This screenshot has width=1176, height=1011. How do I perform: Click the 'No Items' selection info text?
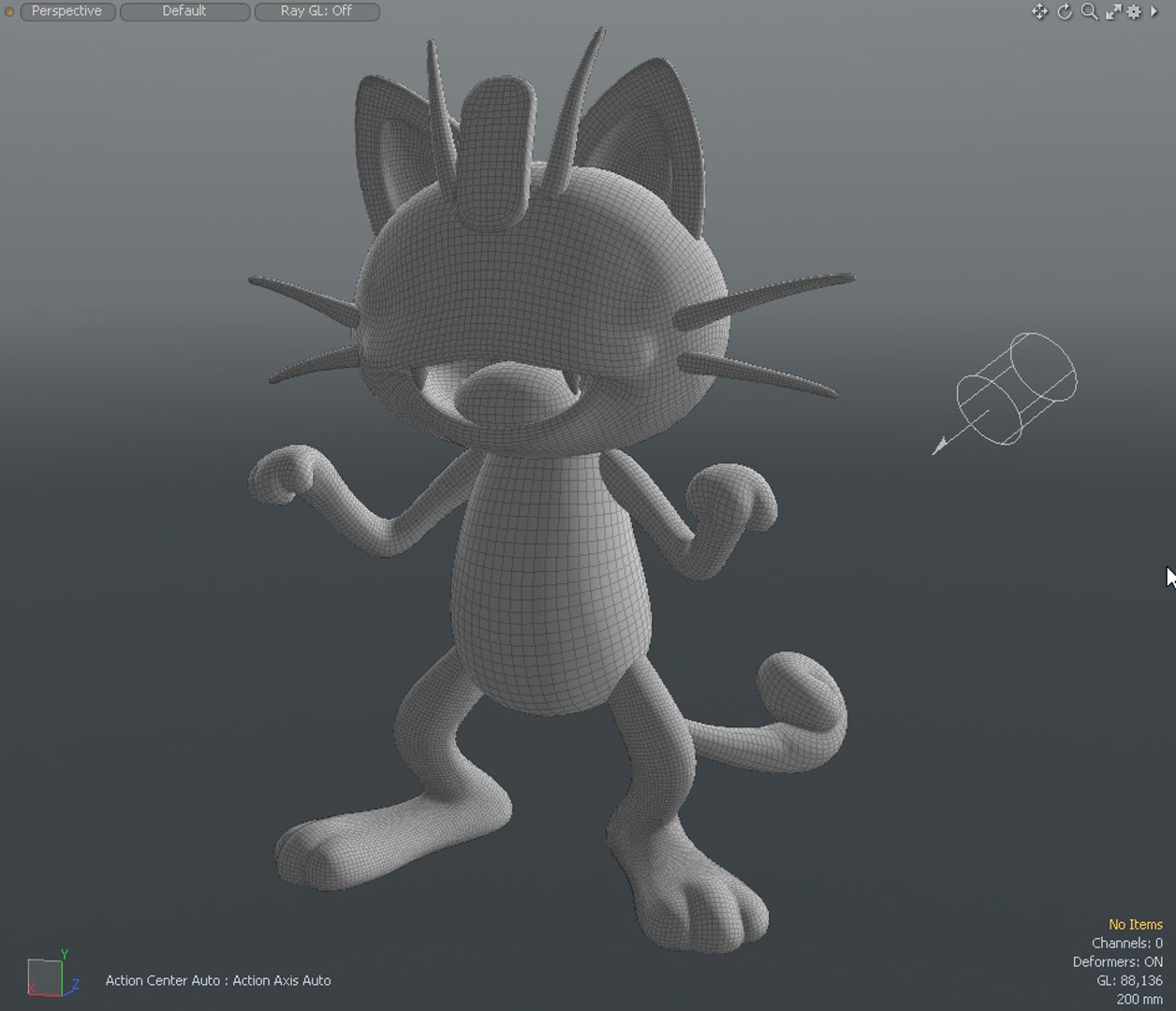1135,924
